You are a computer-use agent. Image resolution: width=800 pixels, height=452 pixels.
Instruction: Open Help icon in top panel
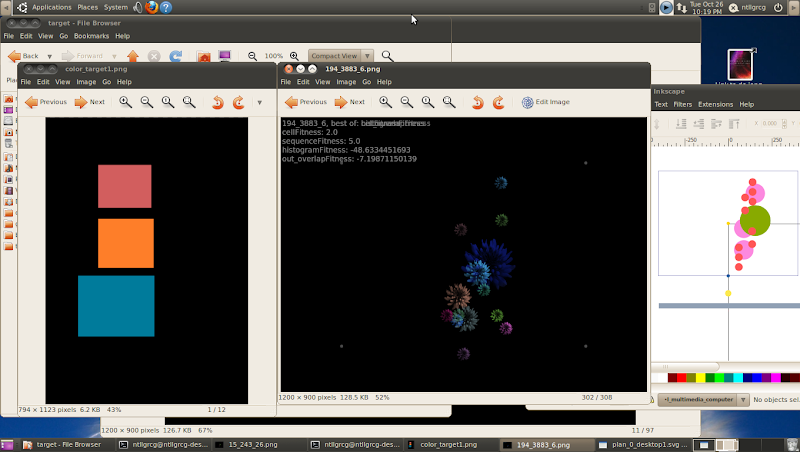pyautogui.click(x=166, y=7)
